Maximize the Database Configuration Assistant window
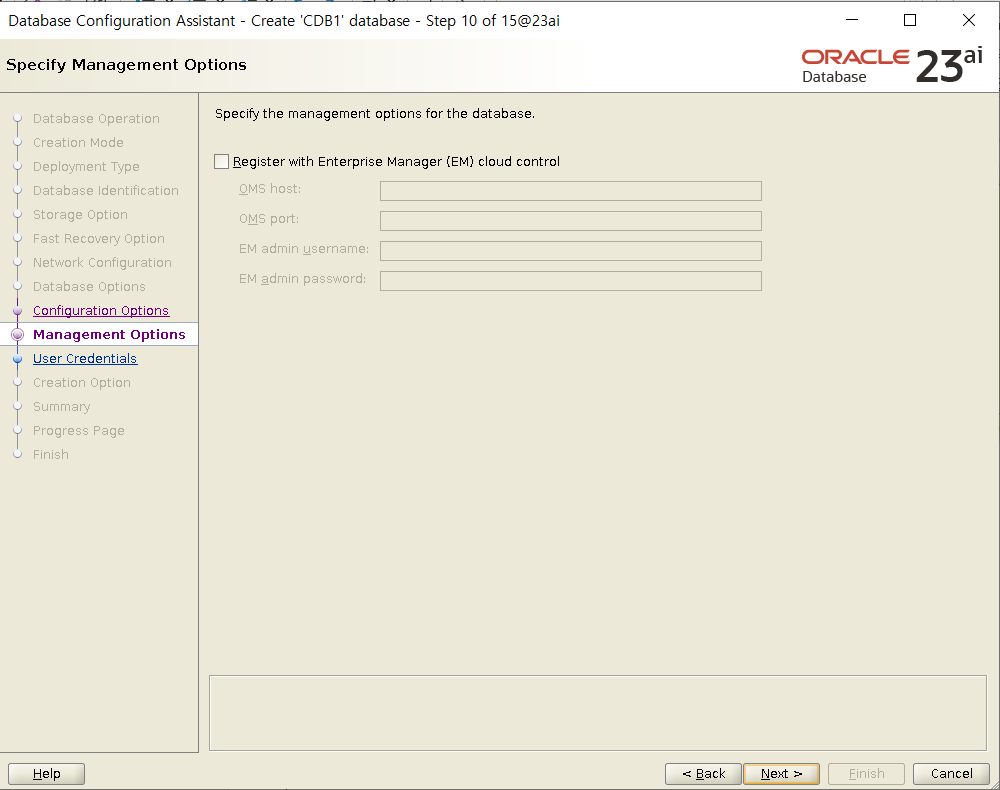The image size is (1000, 790). click(x=910, y=20)
